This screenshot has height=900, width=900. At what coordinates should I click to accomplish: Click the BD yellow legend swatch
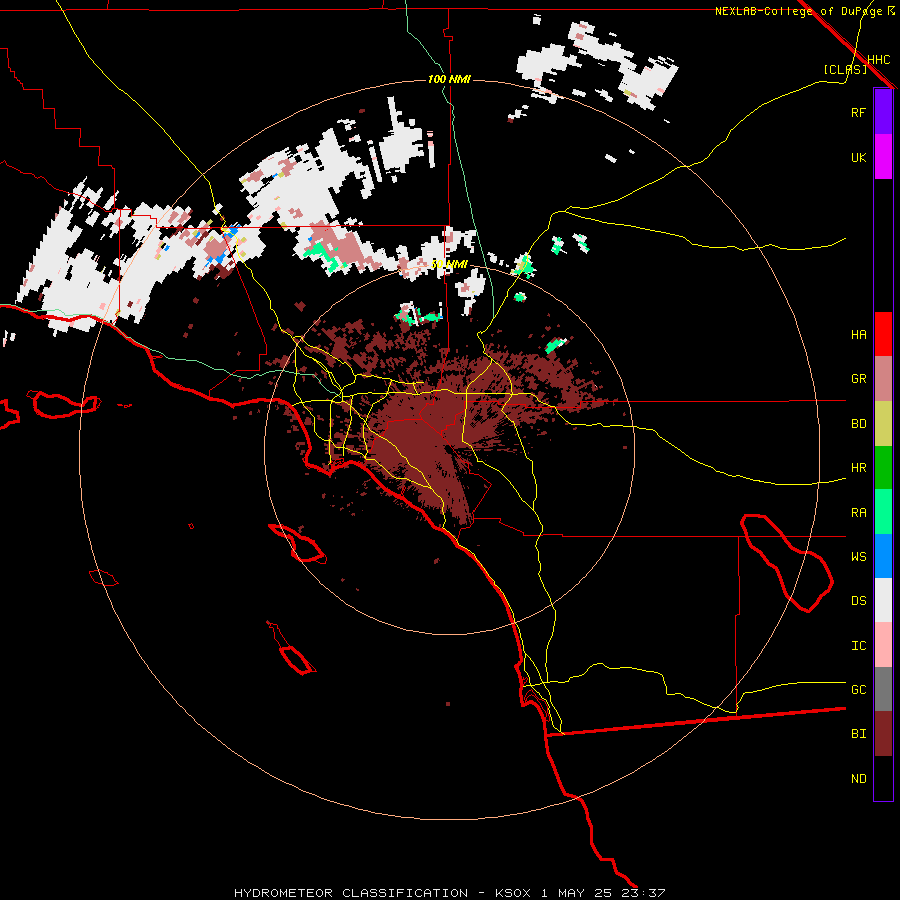[x=883, y=424]
